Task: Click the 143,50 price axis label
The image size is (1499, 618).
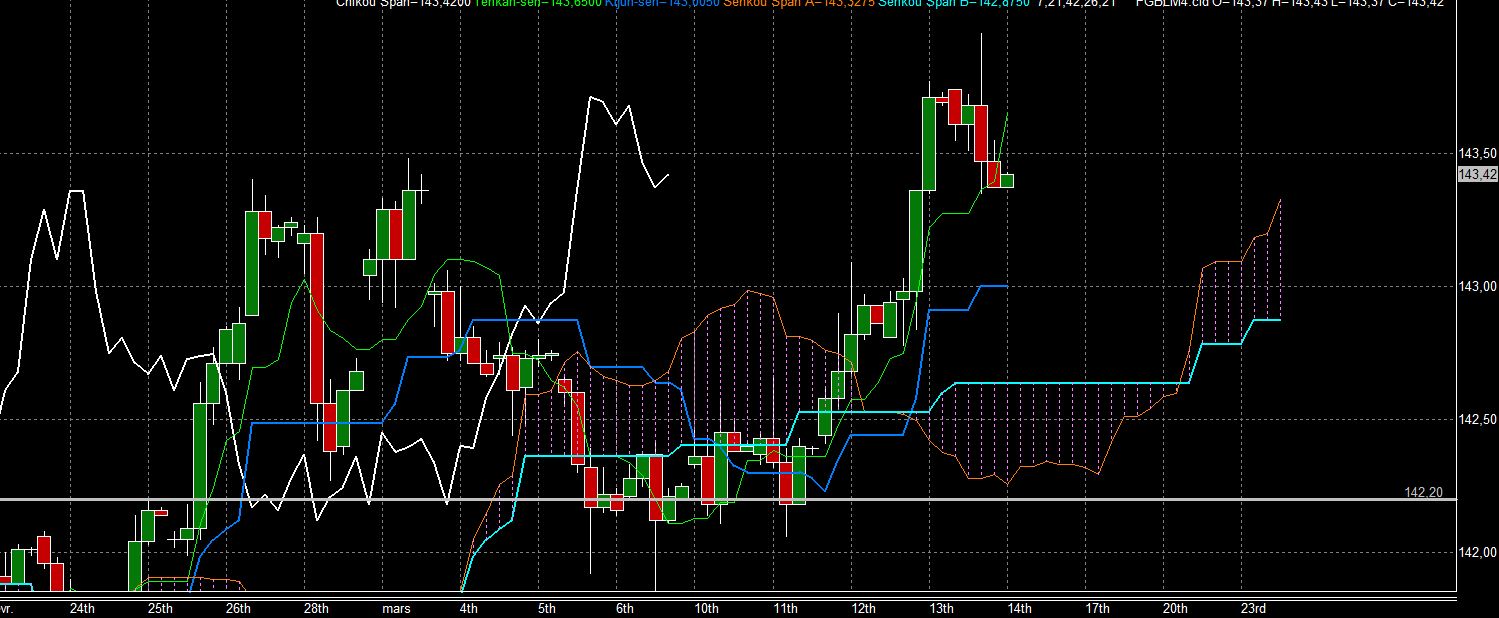Action: point(1478,154)
